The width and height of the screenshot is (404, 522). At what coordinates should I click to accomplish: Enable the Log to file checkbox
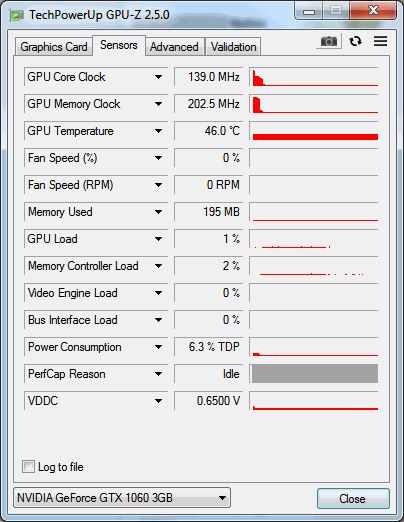pyautogui.click(x=28, y=466)
